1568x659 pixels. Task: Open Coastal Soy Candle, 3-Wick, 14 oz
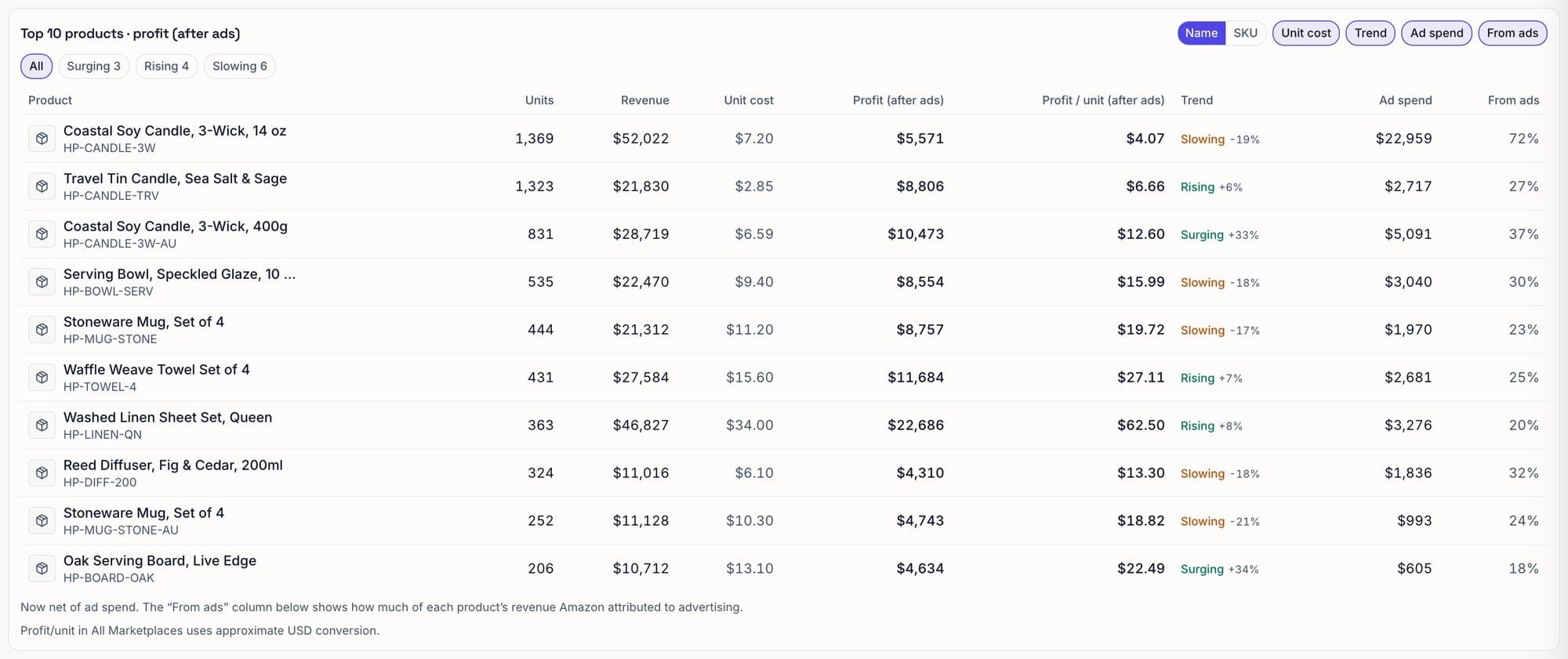[x=175, y=131]
